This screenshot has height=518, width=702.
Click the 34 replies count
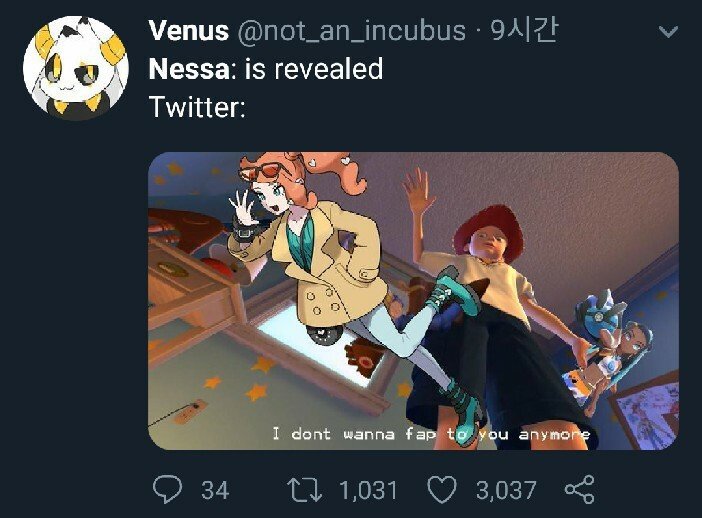click(215, 490)
